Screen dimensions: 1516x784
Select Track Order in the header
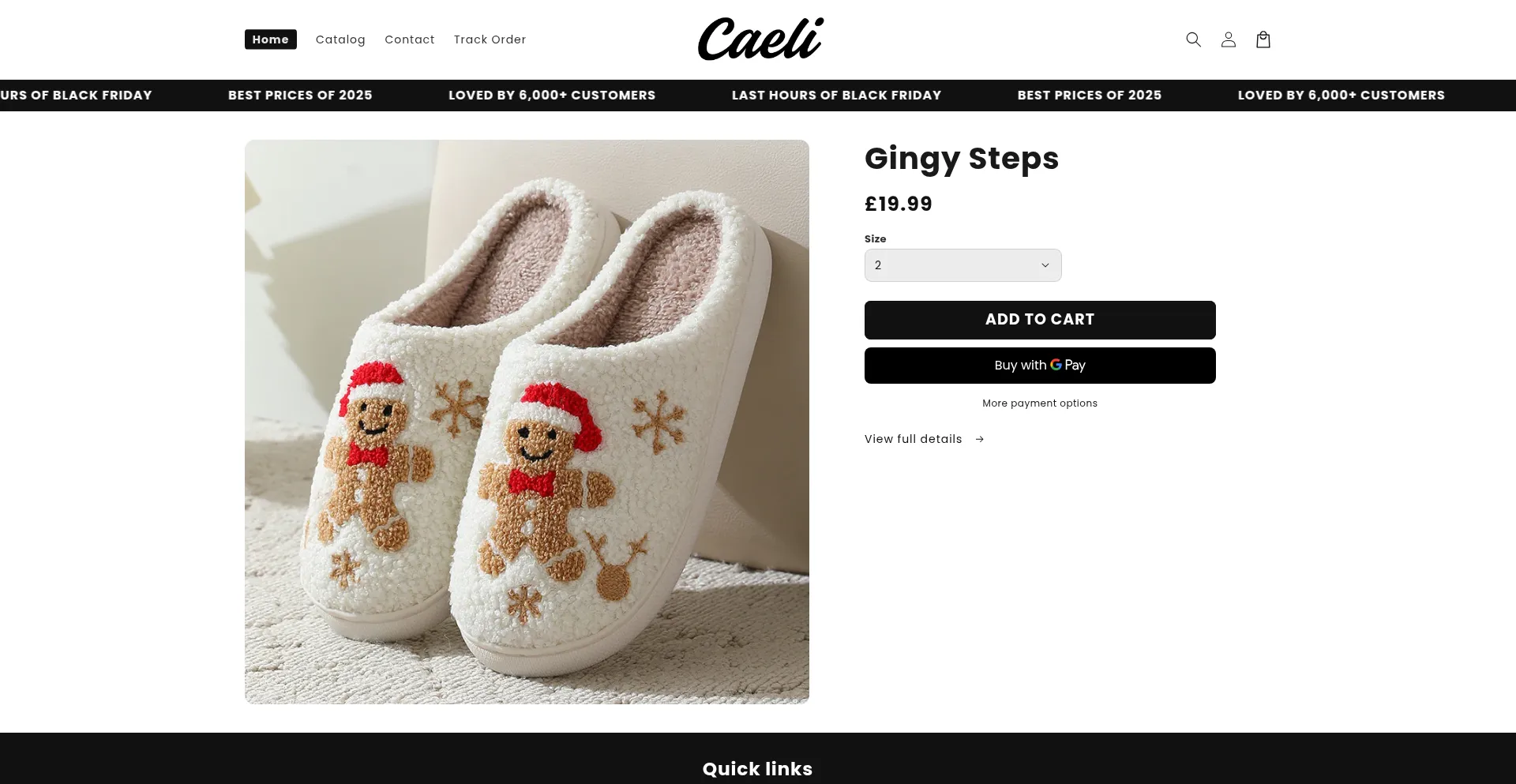point(490,39)
